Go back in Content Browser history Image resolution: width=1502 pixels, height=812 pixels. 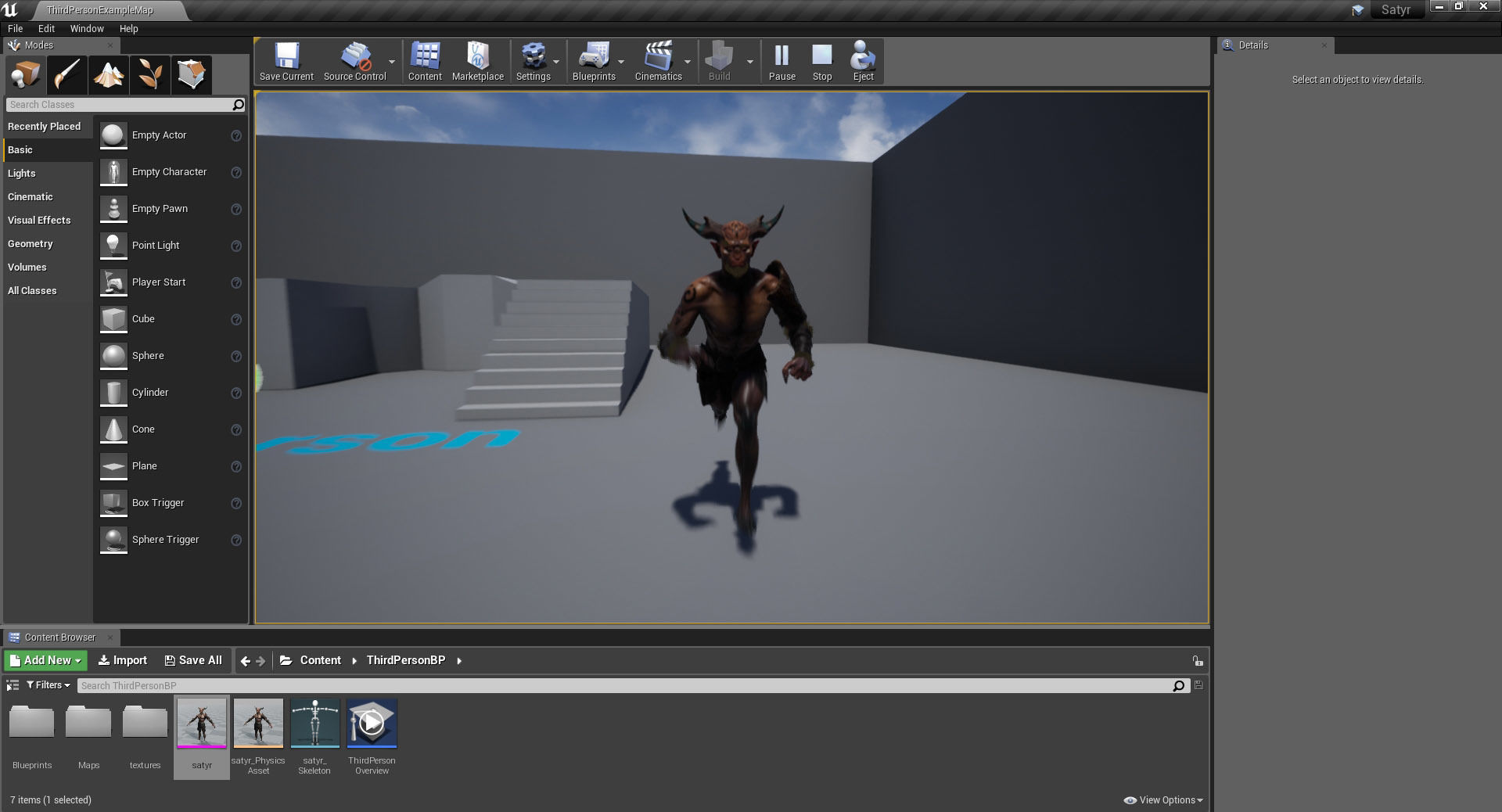pos(246,661)
